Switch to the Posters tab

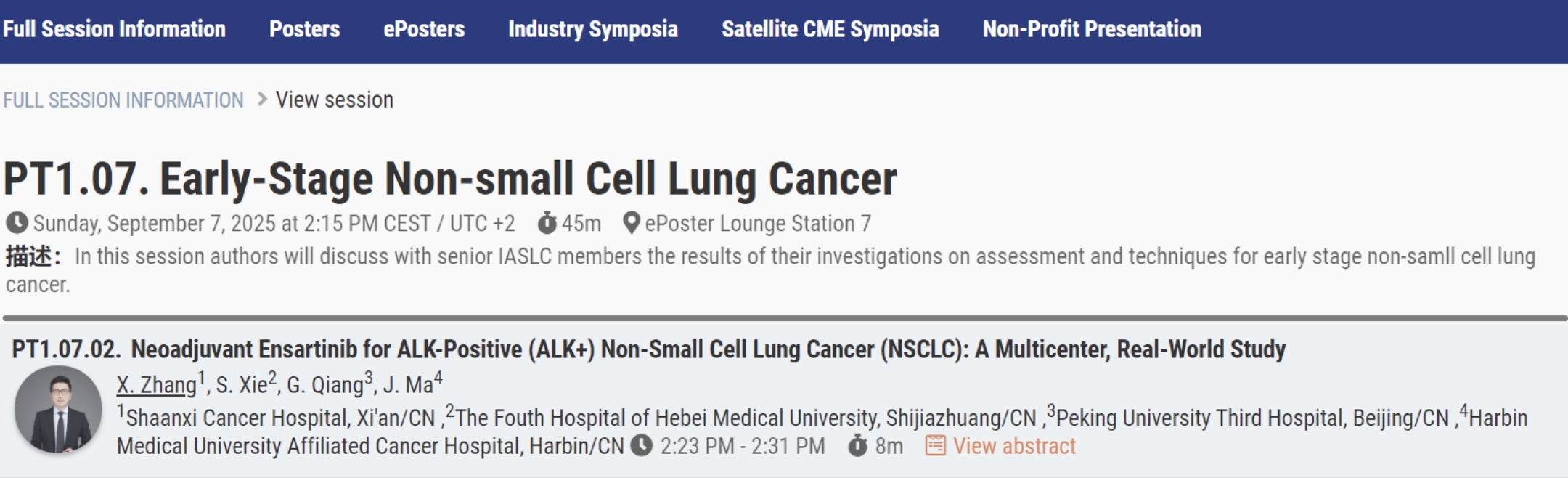[304, 29]
